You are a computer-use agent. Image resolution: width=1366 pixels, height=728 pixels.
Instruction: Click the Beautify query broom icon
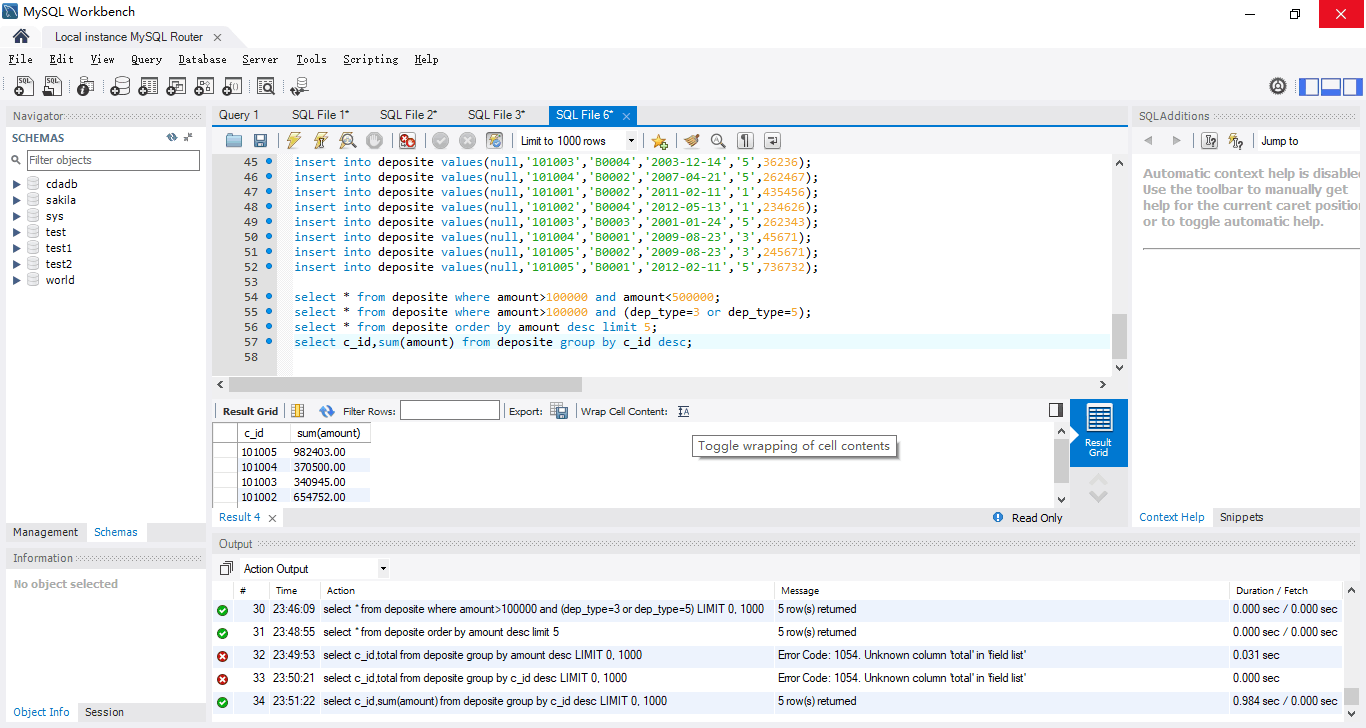point(691,141)
